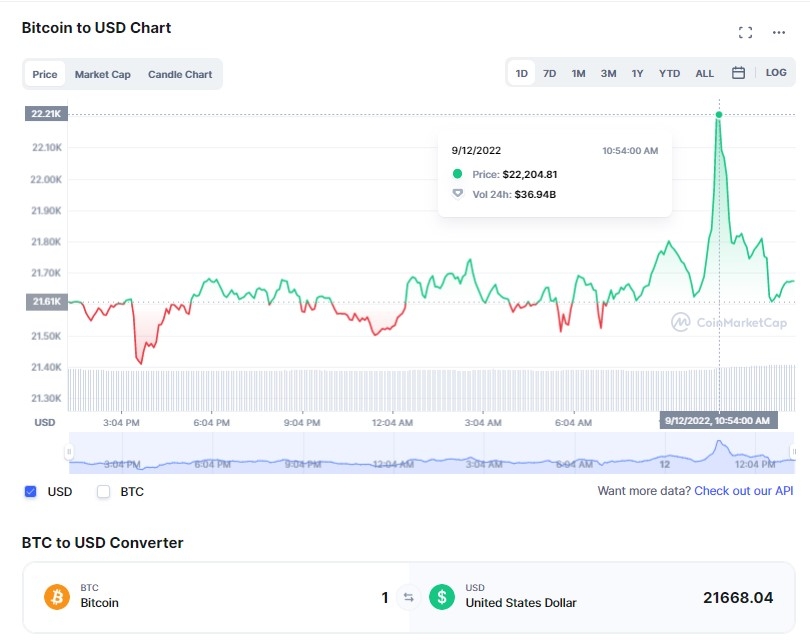Select the Price tab
810x642 pixels.
45,74
